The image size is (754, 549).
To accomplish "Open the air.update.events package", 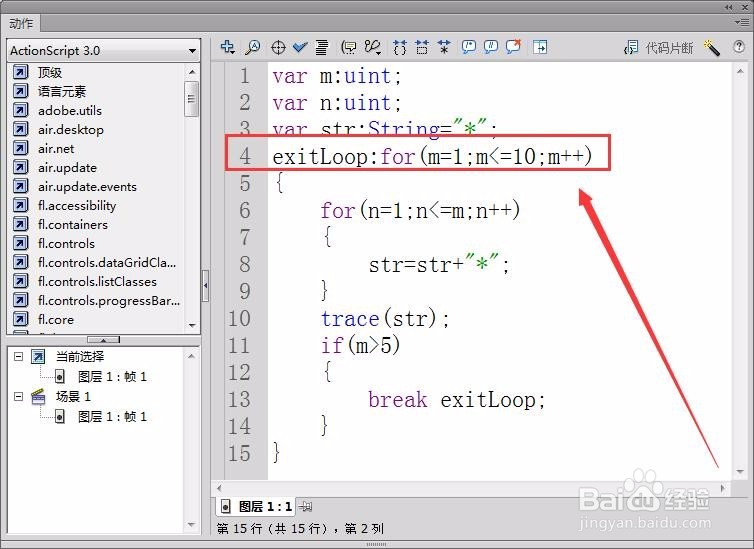I will click(x=87, y=187).
